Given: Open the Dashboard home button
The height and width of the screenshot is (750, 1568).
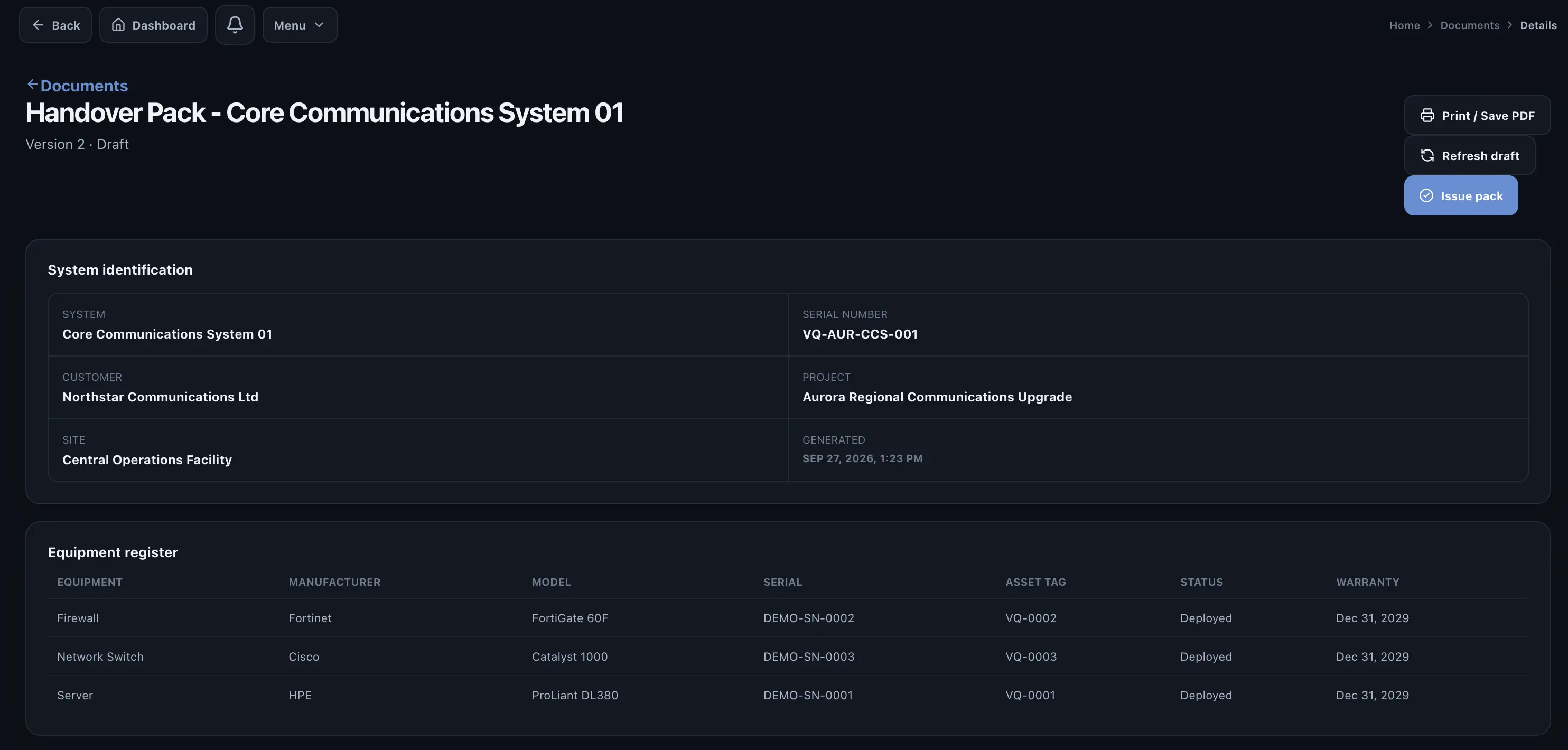Looking at the screenshot, I should pyautogui.click(x=153, y=25).
